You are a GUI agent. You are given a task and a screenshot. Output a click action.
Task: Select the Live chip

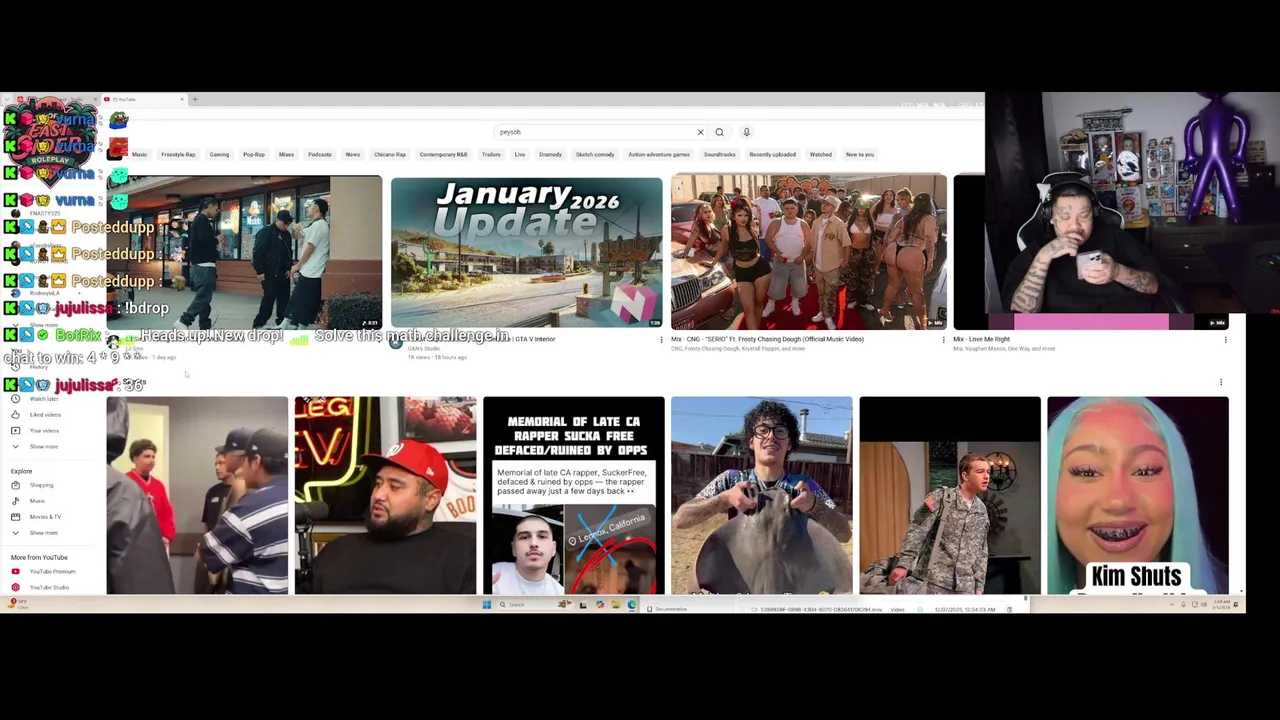[520, 155]
